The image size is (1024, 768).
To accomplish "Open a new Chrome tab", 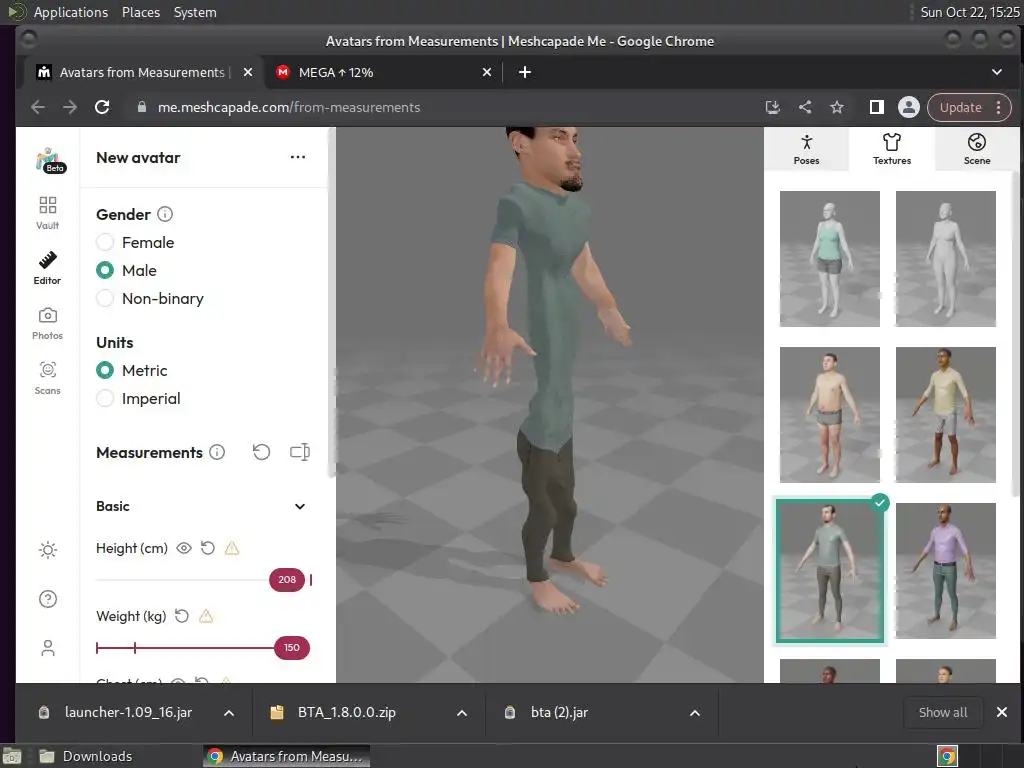I will point(524,72).
